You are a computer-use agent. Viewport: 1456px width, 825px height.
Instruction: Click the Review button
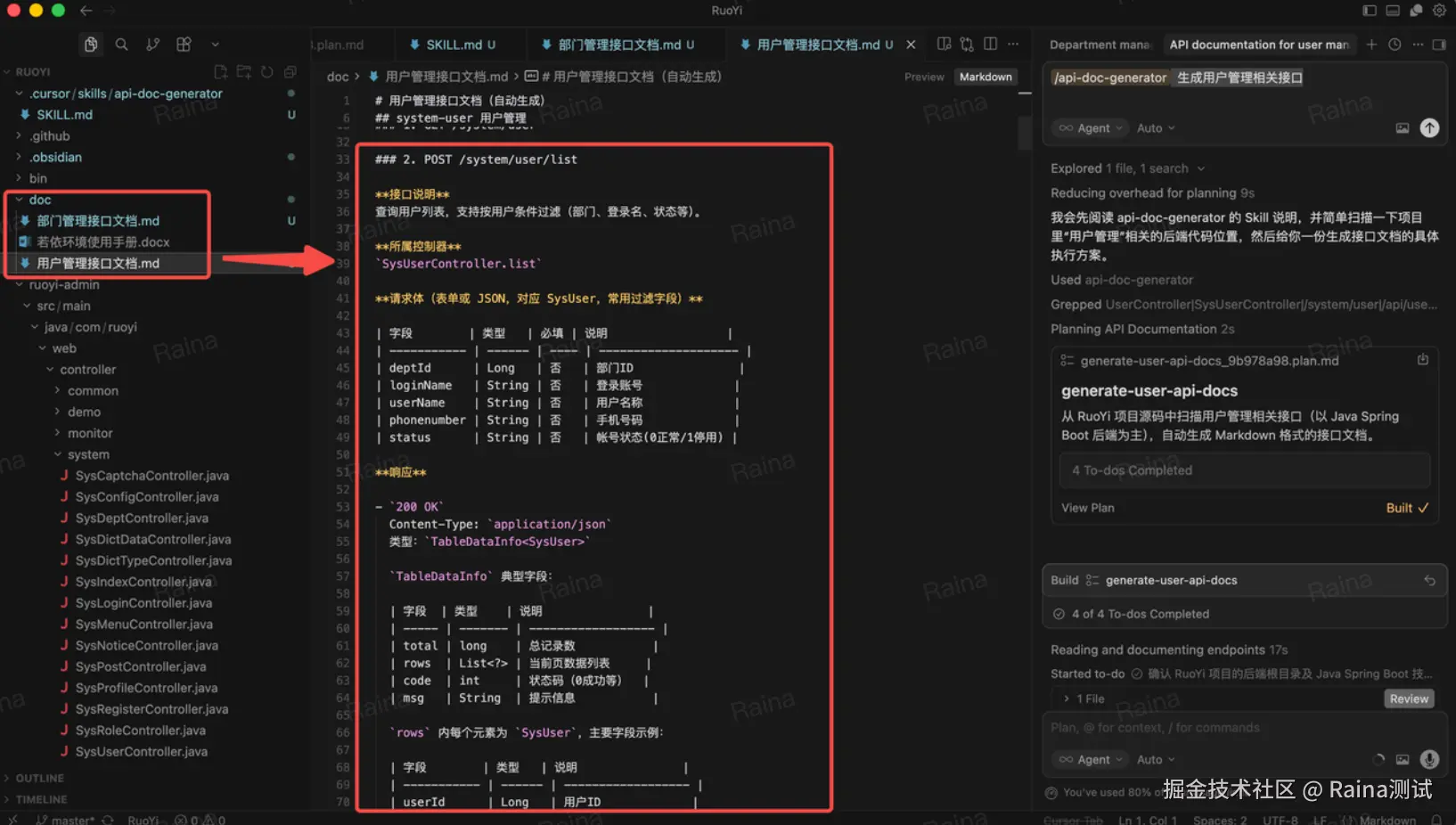coord(1409,698)
